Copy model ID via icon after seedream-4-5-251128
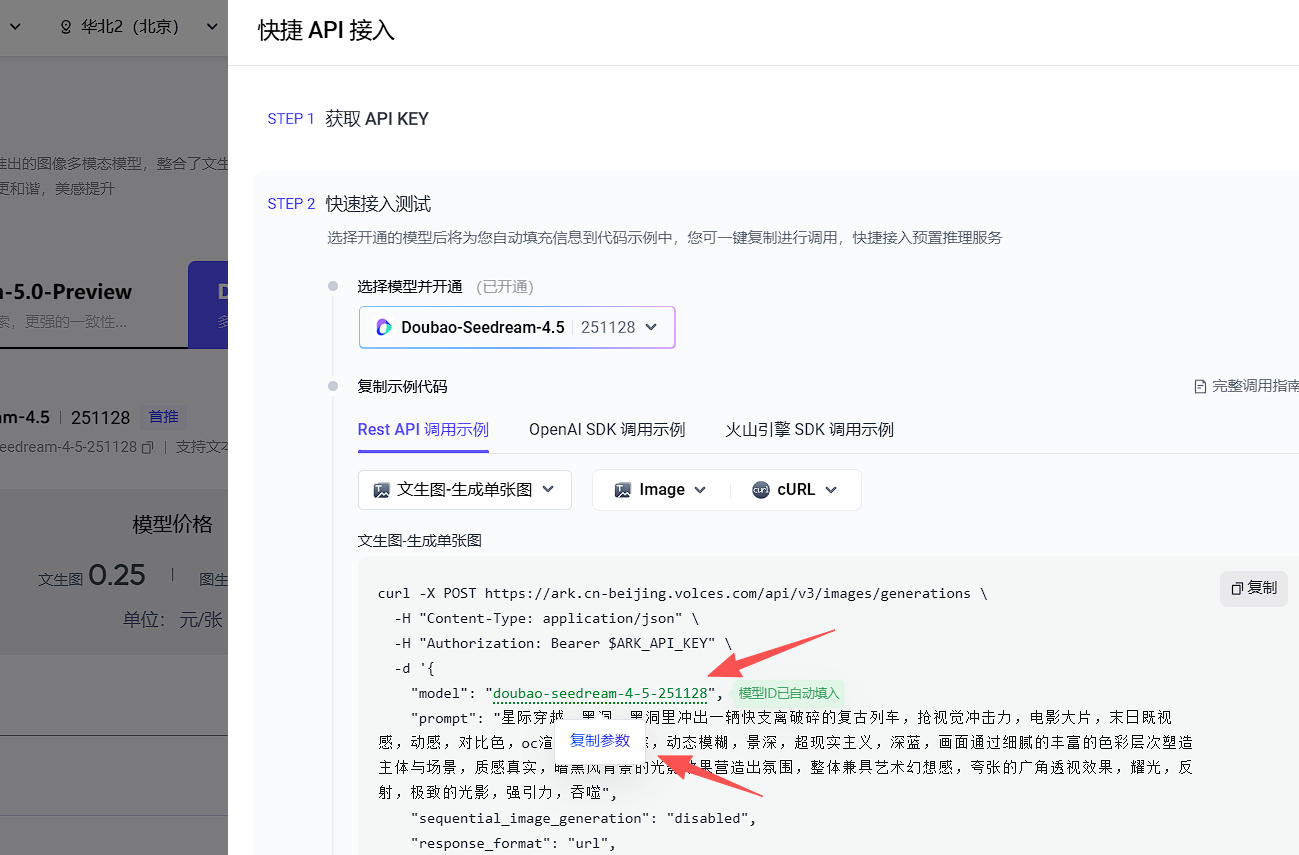This screenshot has height=855, width=1299. (x=148, y=447)
